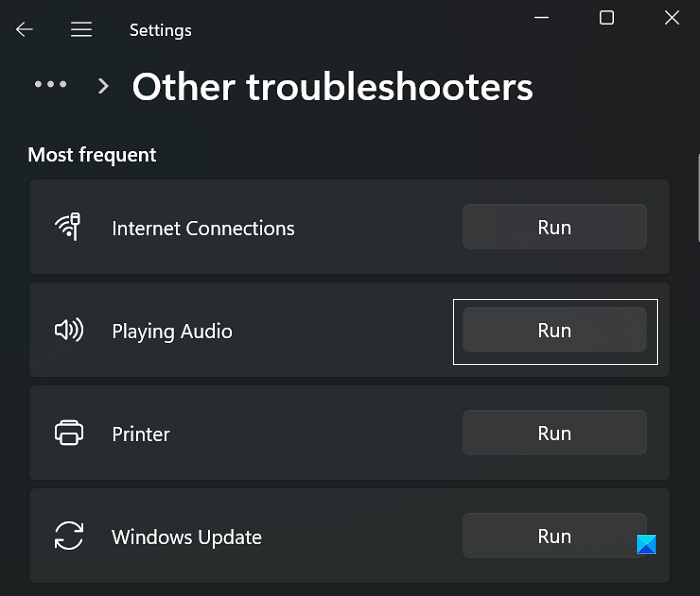Select the Printer row label
The width and height of the screenshot is (700, 596).
click(141, 434)
